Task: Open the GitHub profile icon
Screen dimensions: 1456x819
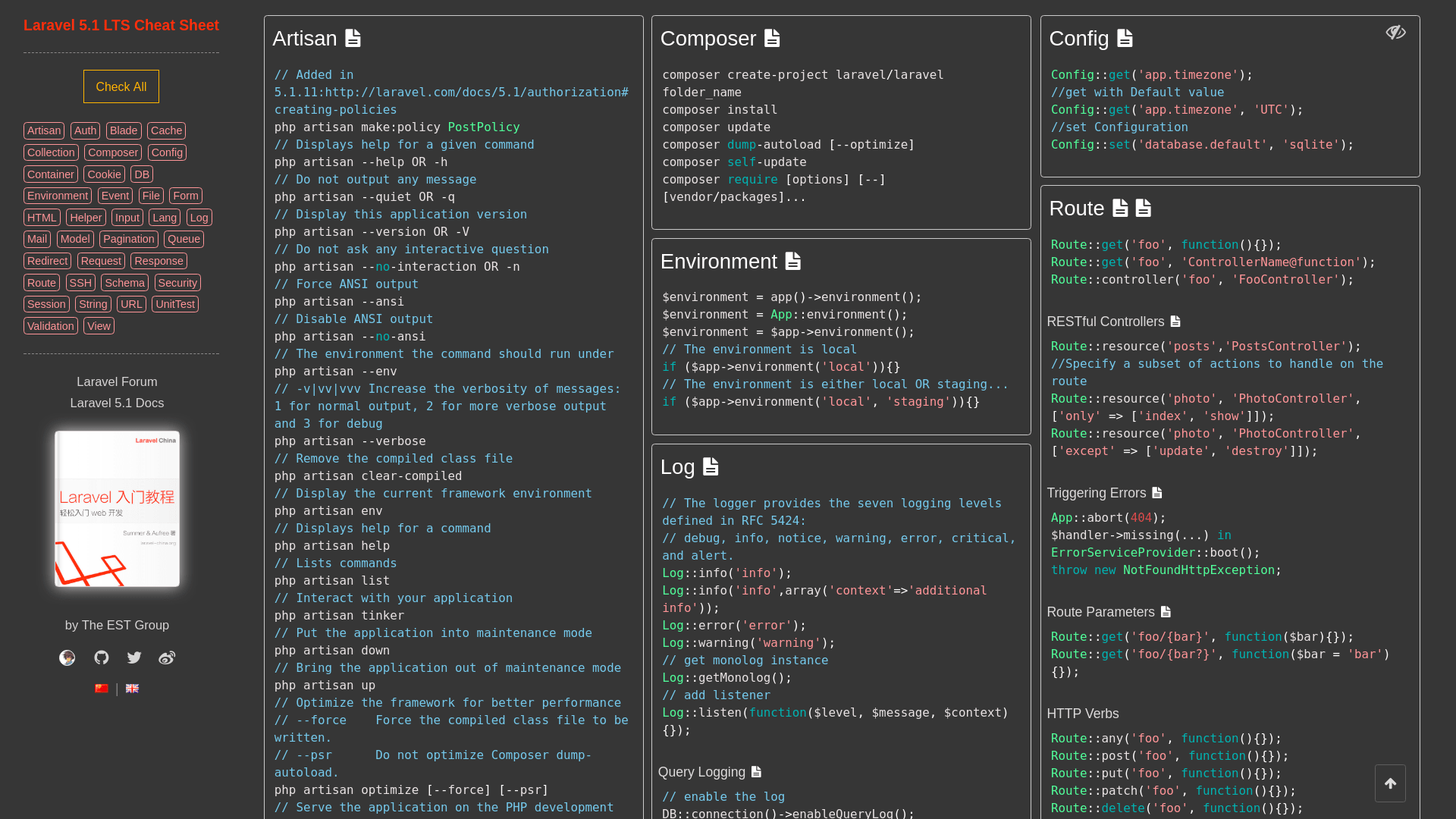Action: click(102, 657)
